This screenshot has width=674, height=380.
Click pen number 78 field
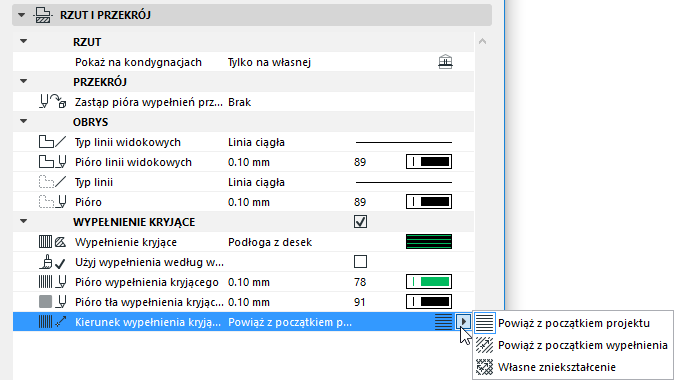click(360, 282)
